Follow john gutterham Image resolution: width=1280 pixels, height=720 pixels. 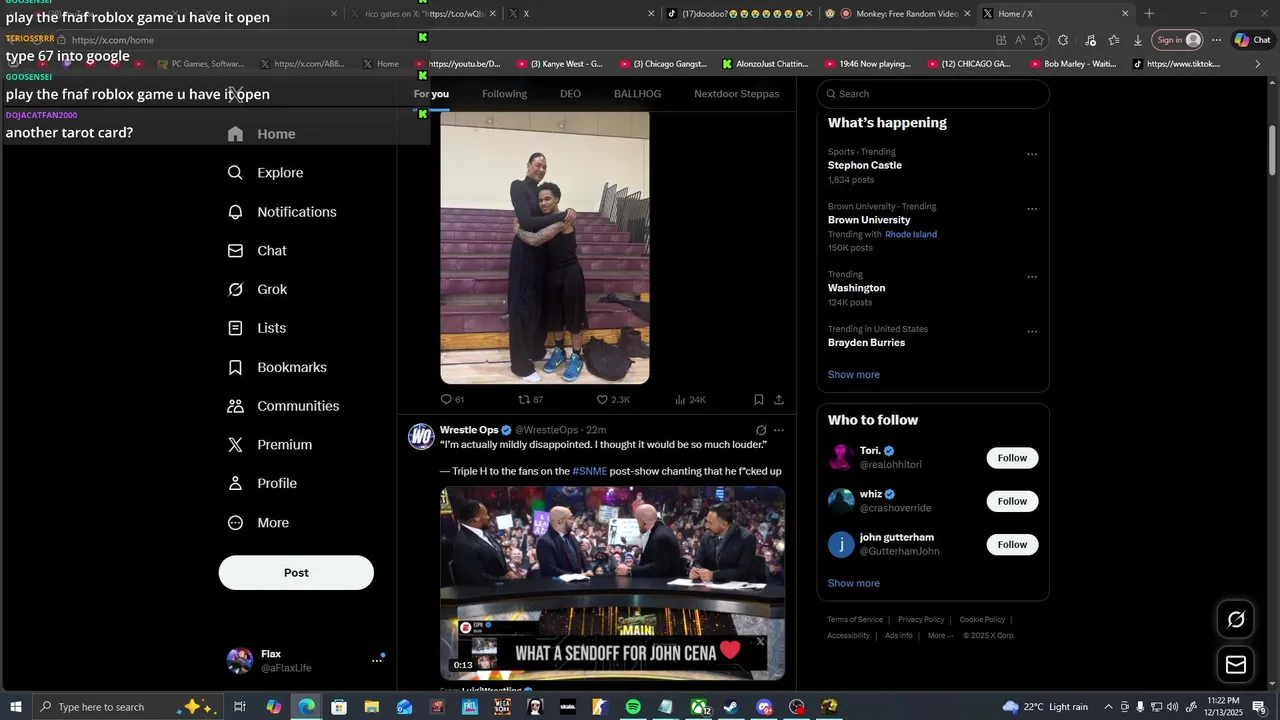(x=1012, y=545)
